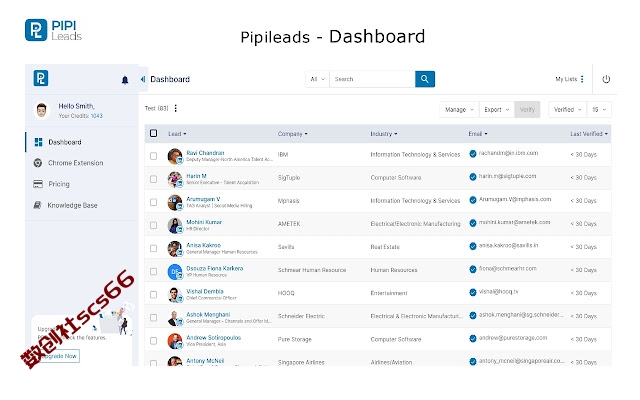Open Andrew Sotiropoulos lead name link
640x400 pixels.
click(x=213, y=338)
